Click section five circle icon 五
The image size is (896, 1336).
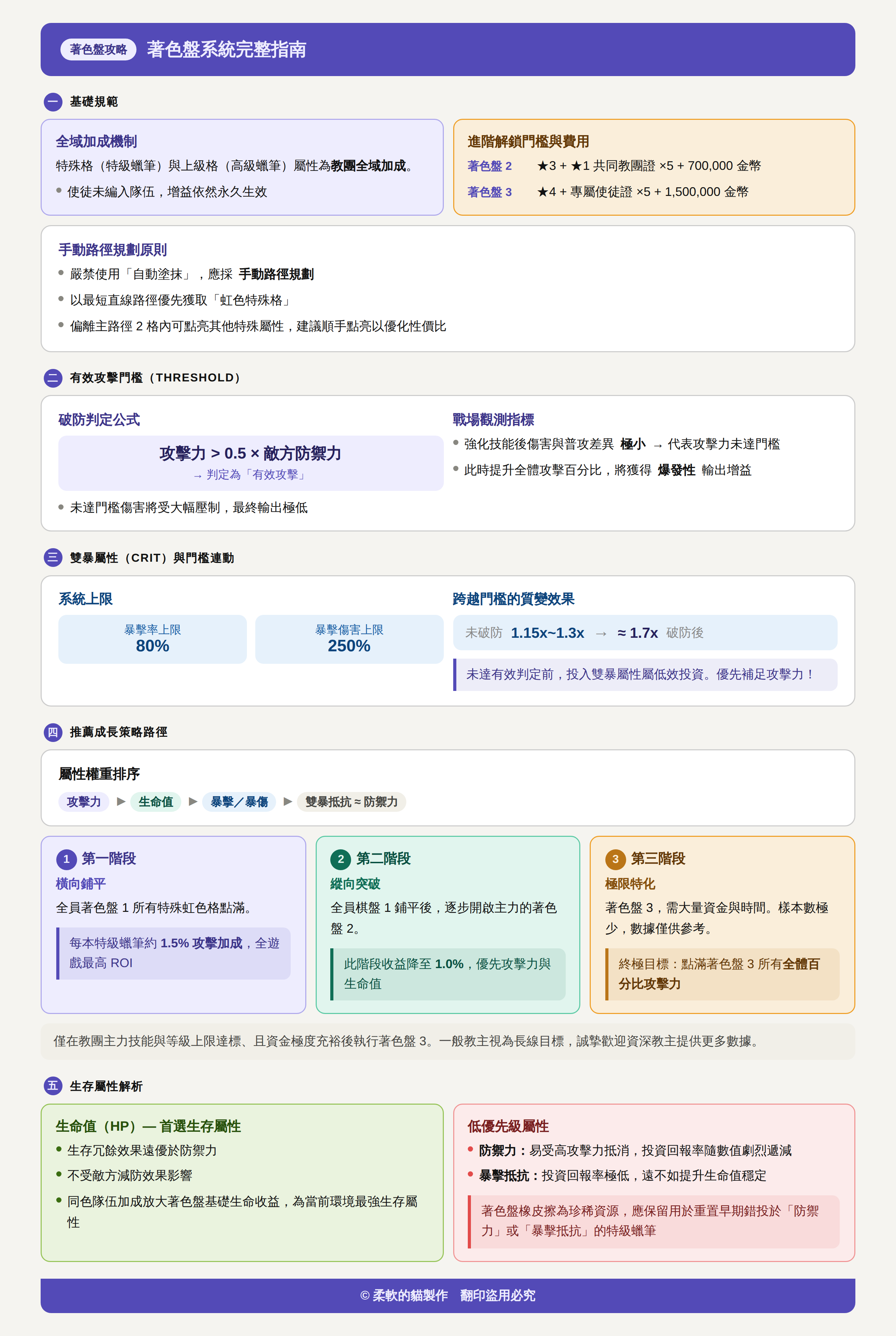pos(52,1086)
